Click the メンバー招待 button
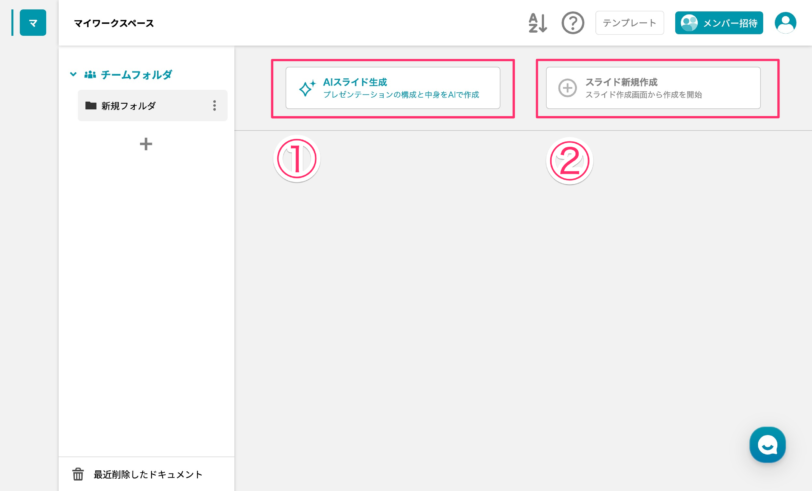Screen dimensions: 812x491 (719, 23)
